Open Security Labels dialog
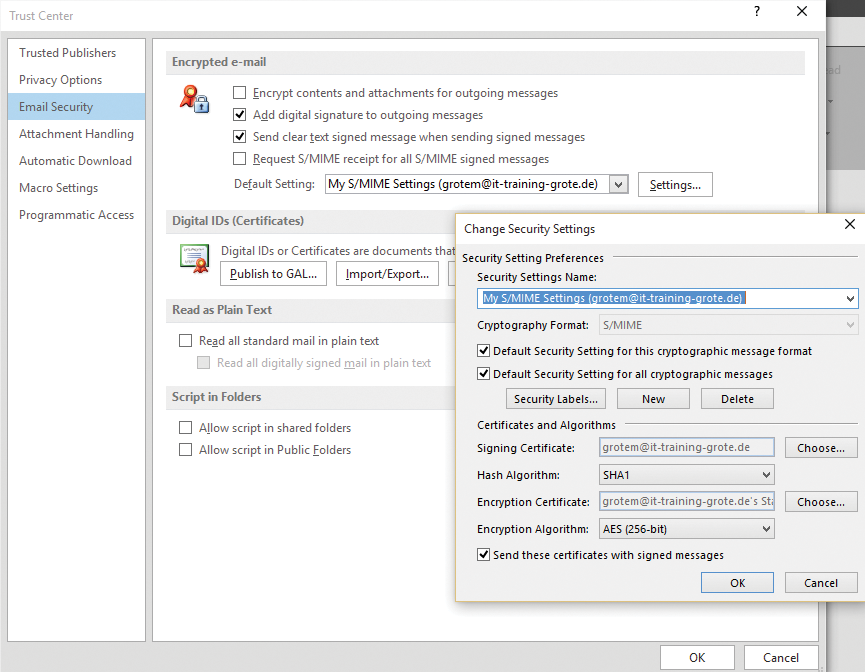This screenshot has height=672, width=865. tap(556, 398)
